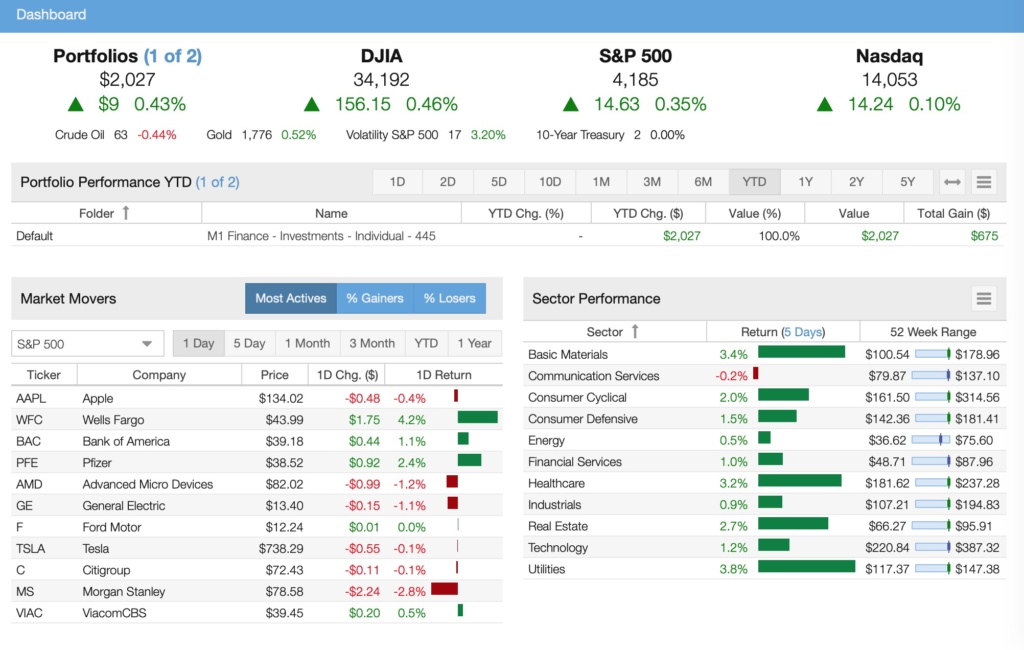
Task: Click the '5 Days' return period link
Action: (804, 332)
